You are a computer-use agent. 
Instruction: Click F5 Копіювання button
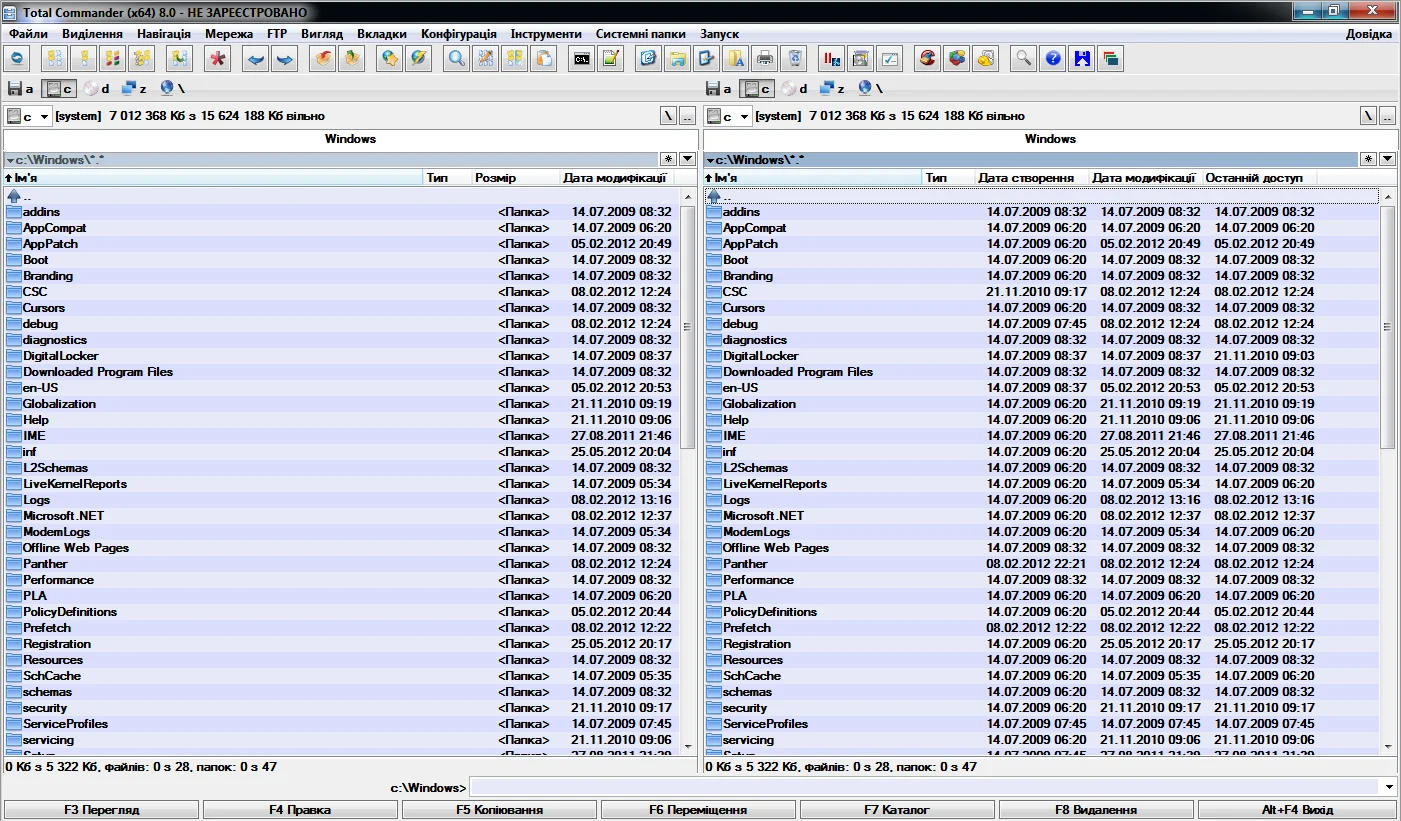pos(499,810)
